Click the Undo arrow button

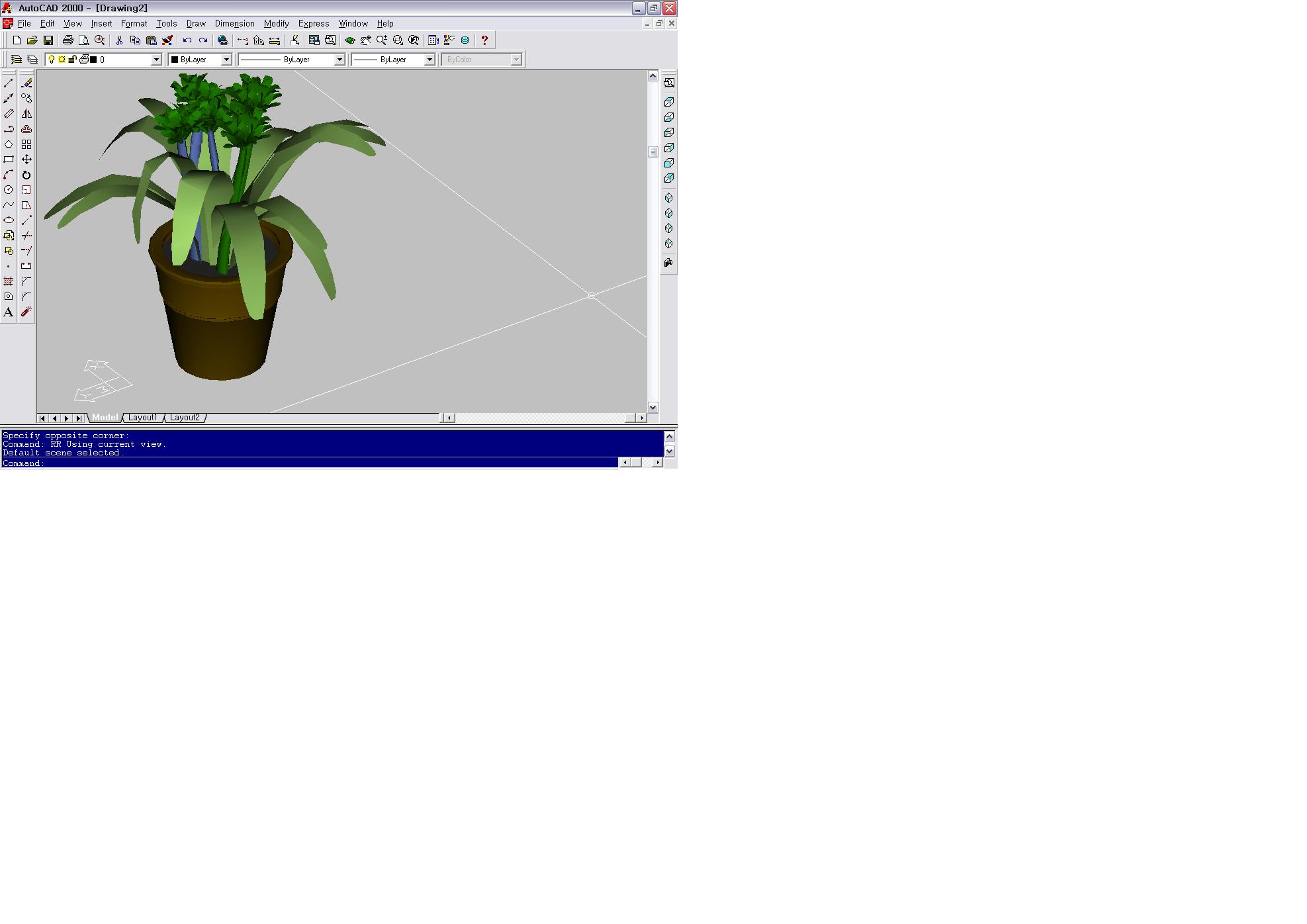tap(187, 40)
